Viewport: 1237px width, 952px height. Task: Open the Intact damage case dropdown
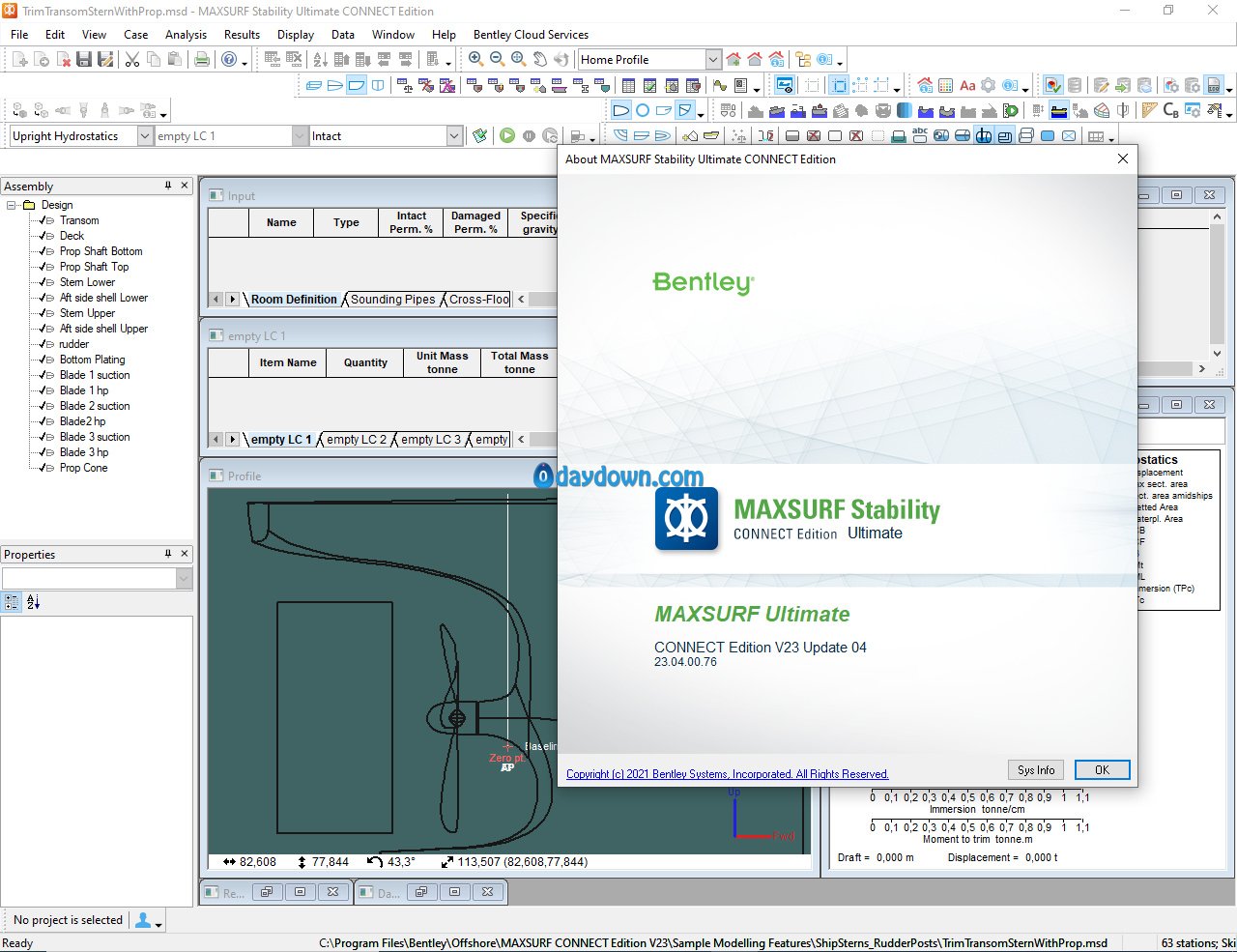454,136
